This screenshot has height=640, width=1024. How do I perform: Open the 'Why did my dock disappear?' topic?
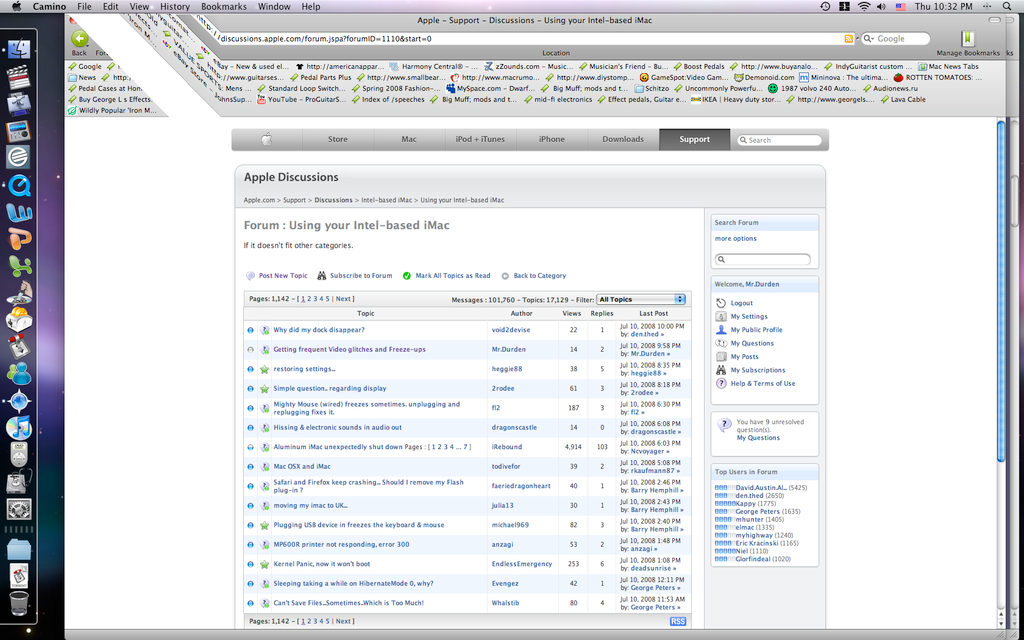click(319, 329)
